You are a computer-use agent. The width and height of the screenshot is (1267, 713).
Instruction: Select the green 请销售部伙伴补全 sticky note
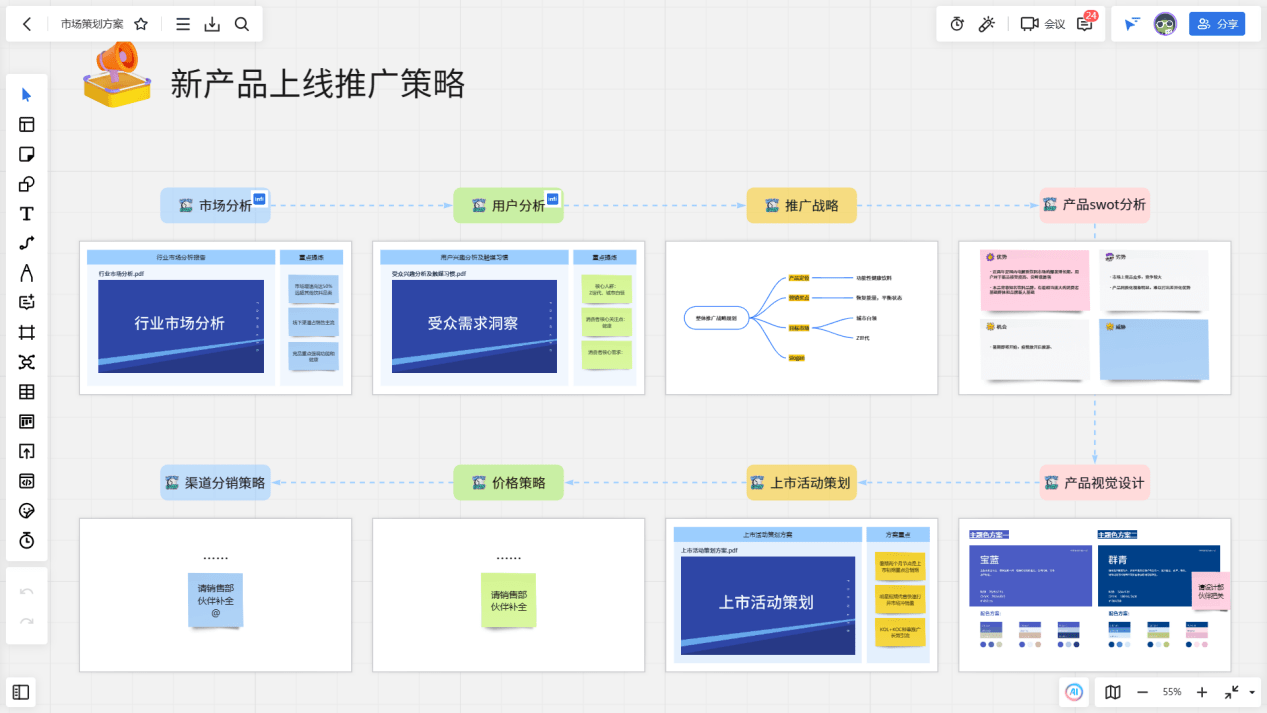508,600
